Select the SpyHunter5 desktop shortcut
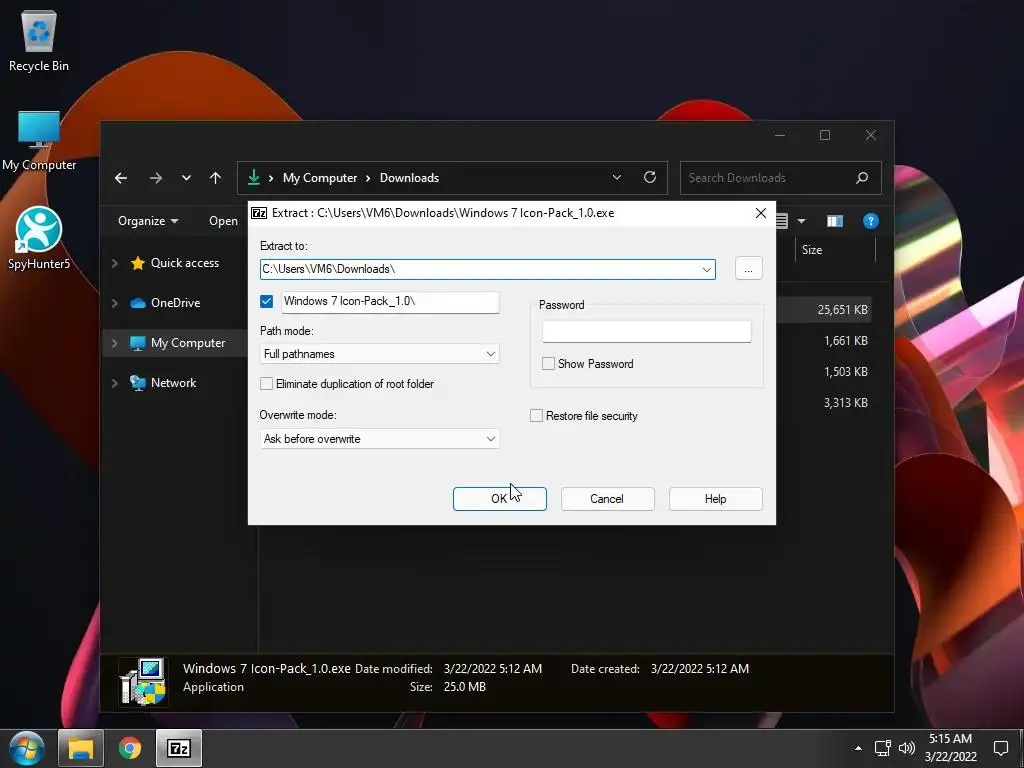This screenshot has height=768, width=1024. point(39,238)
